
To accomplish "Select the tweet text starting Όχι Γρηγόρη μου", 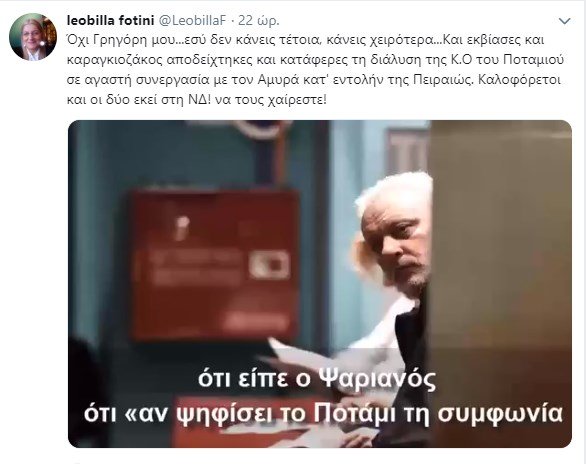I will pyautogui.click(x=315, y=70).
